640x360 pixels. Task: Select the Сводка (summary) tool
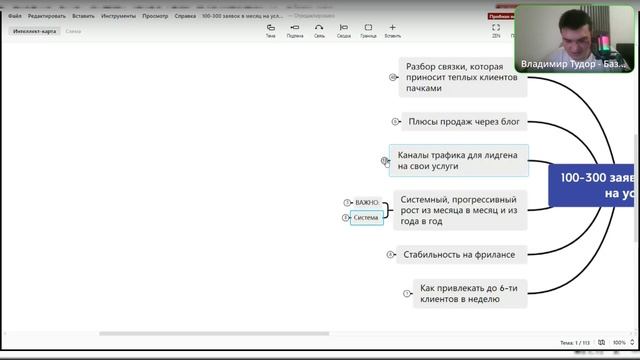(344, 31)
